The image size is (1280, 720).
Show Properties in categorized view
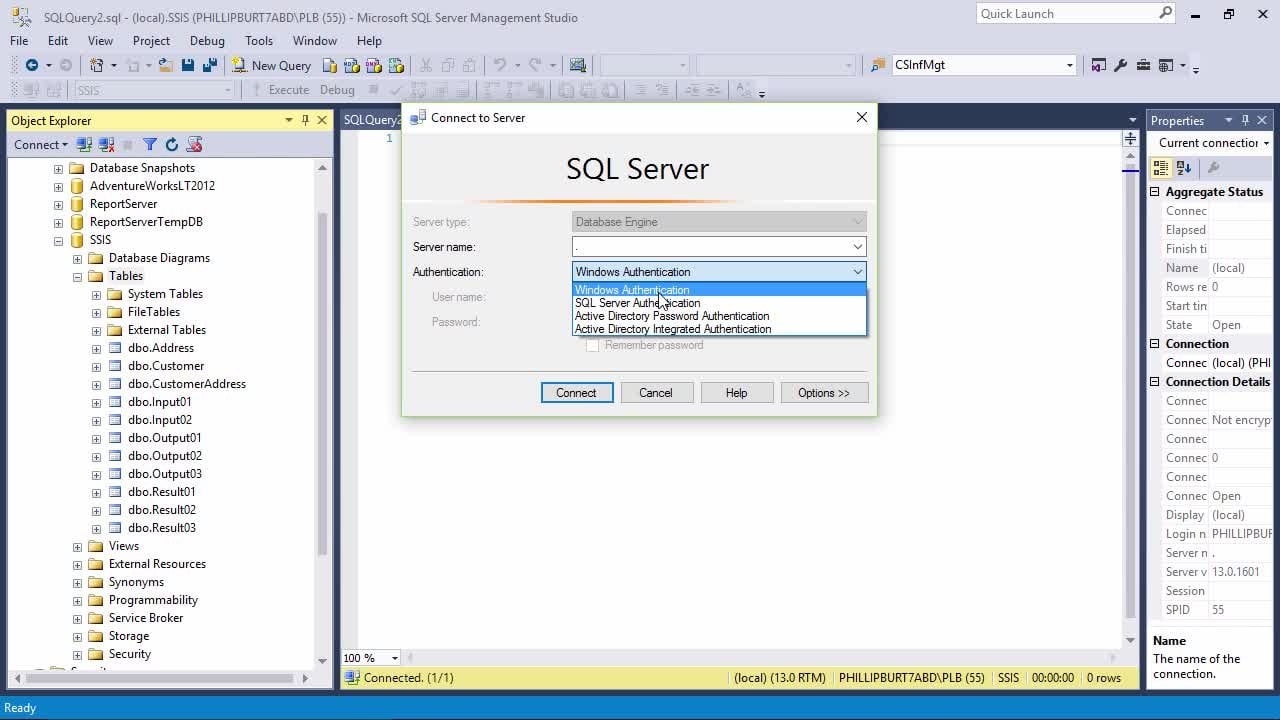point(1163,168)
